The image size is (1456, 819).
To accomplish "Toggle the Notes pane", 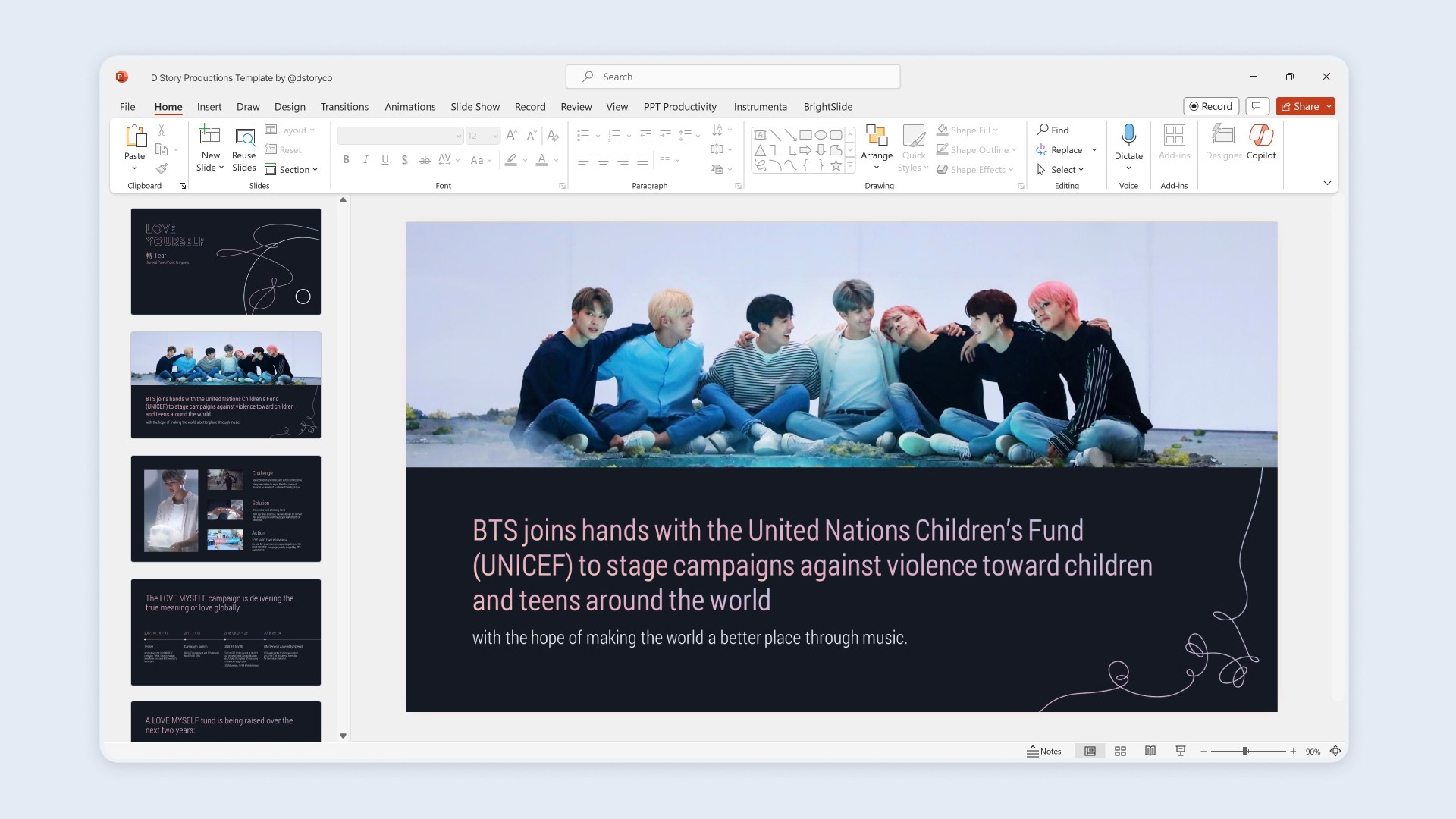I will [x=1044, y=751].
